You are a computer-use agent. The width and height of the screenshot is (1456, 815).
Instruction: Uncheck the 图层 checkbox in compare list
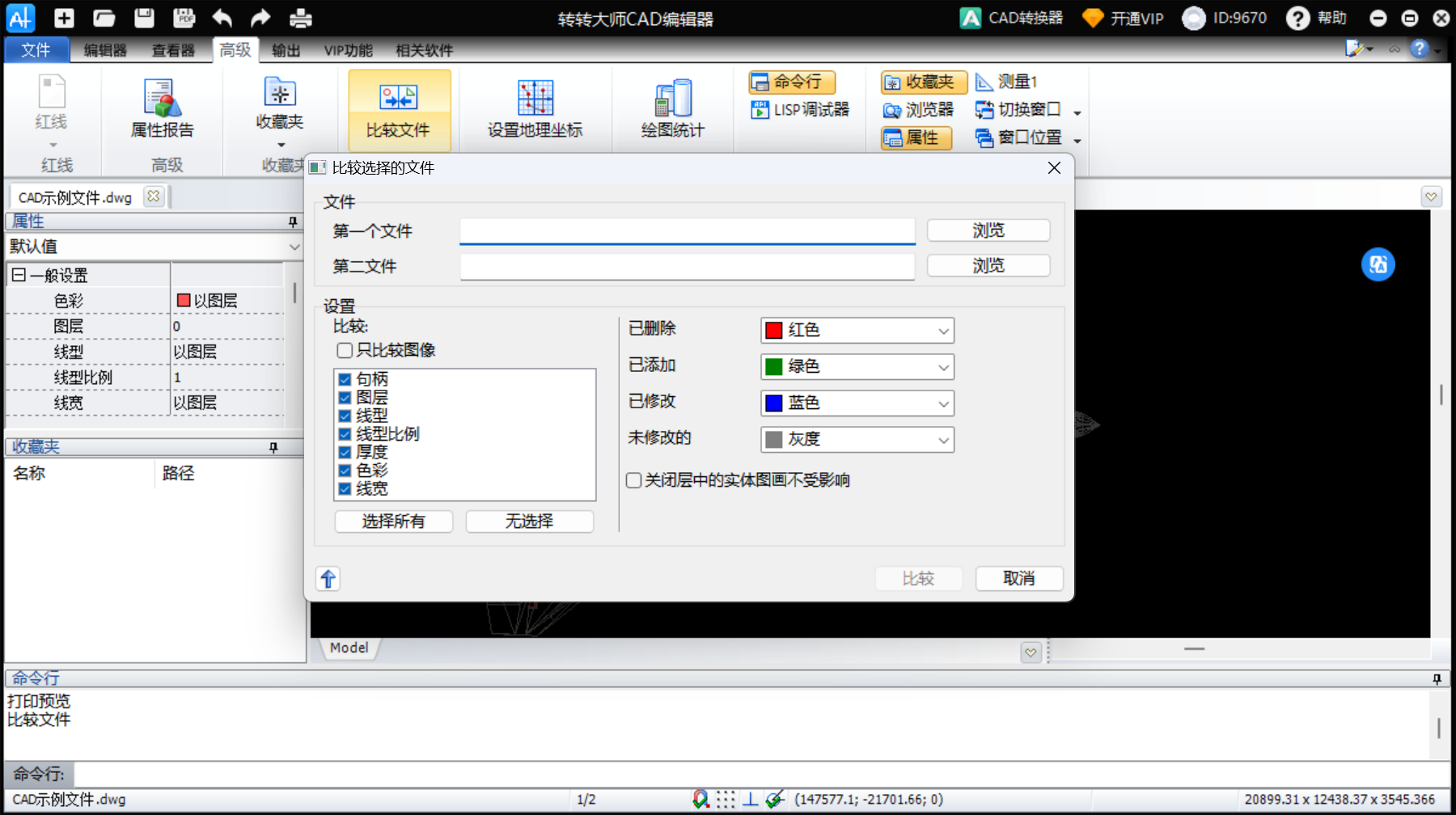point(345,398)
